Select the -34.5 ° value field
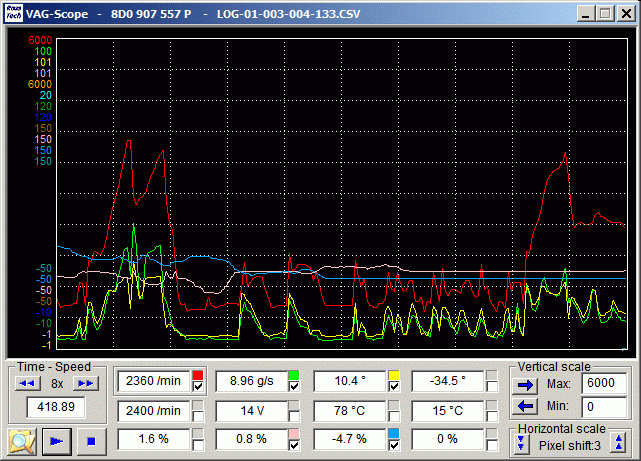Viewport: 641px width, 461px height. [x=448, y=381]
